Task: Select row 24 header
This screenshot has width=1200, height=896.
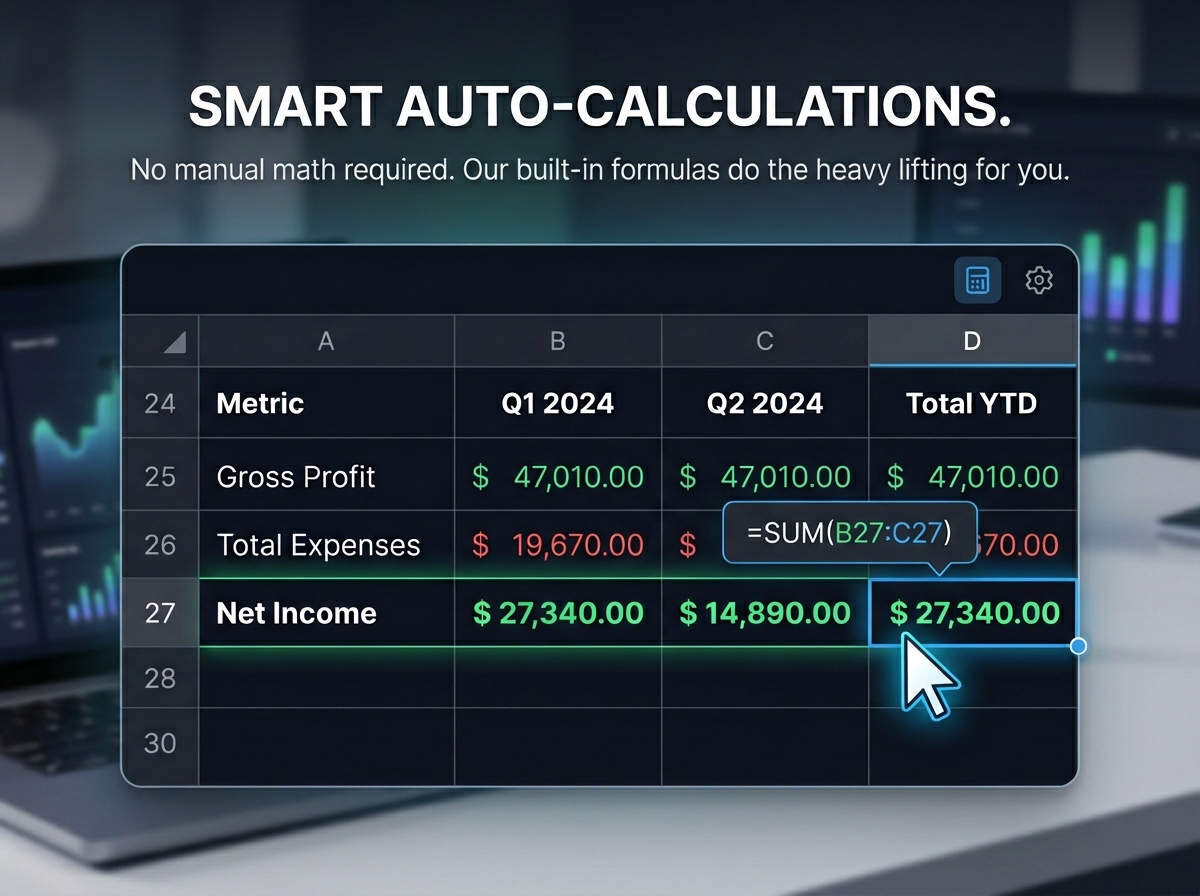Action: 160,403
